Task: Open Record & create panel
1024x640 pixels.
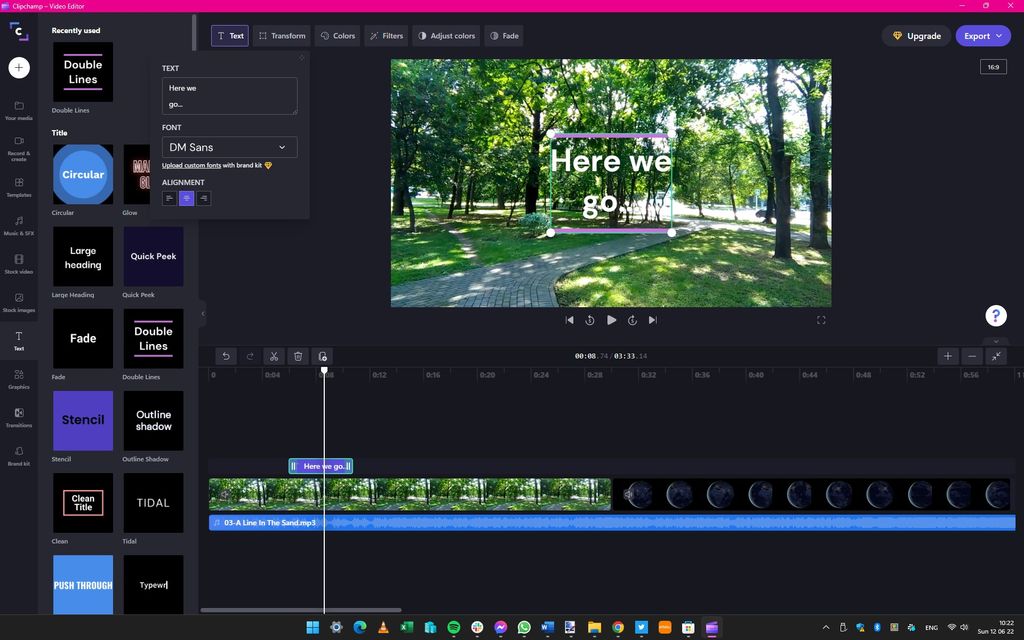Action: pyautogui.click(x=19, y=149)
